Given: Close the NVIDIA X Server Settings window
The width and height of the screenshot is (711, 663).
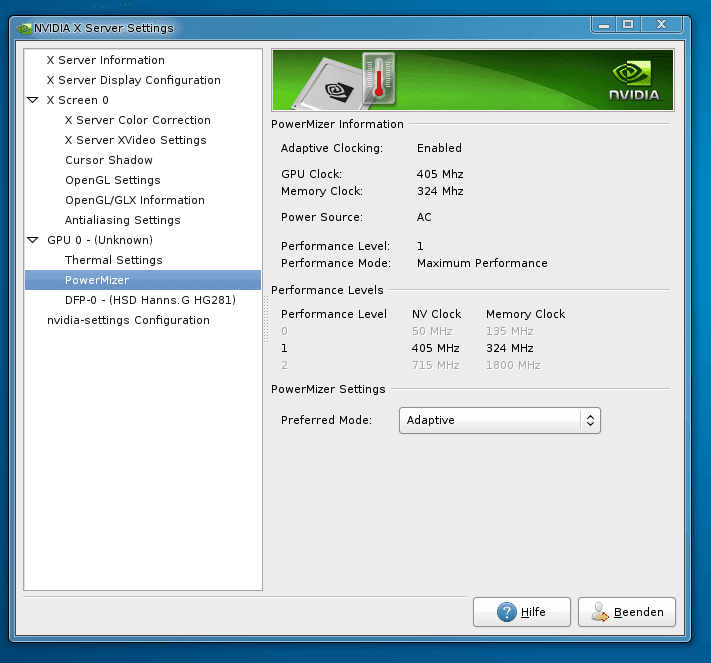Looking at the screenshot, I should pos(662,24).
